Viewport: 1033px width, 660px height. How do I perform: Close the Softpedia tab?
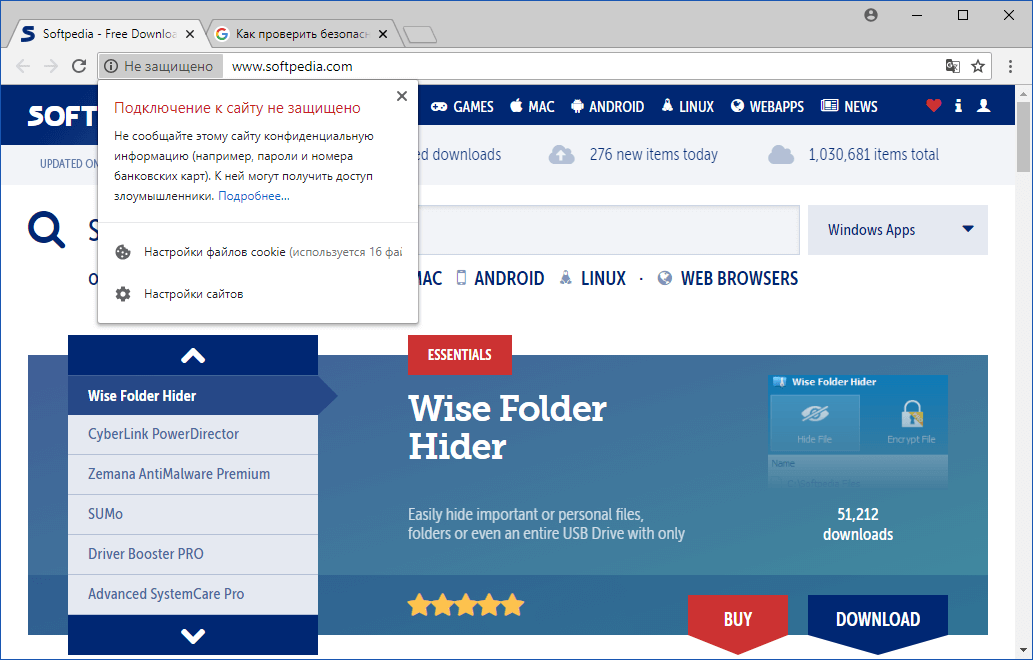[190, 34]
